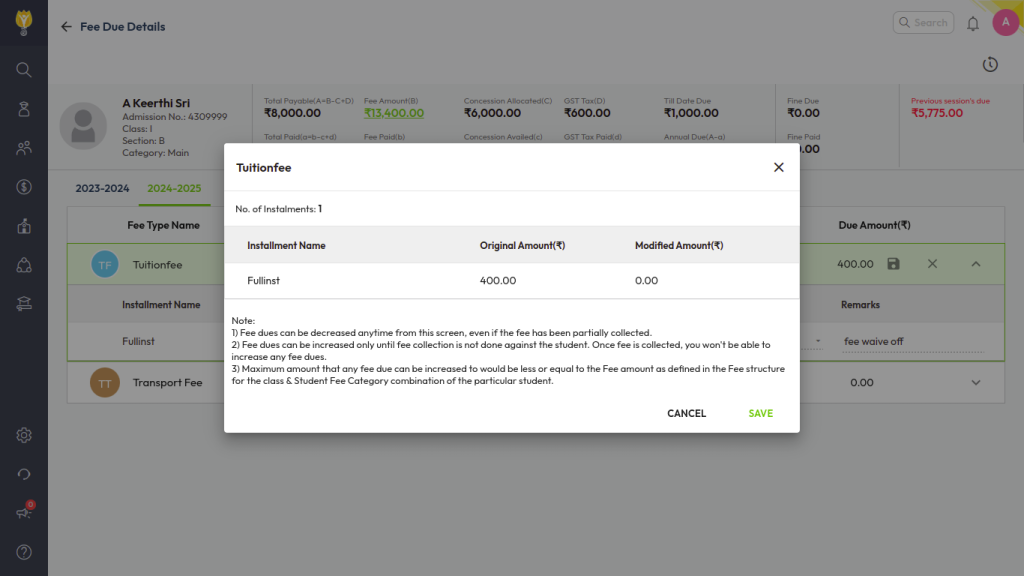Click the modified amount 0.00 for Fullinst

[x=647, y=281]
